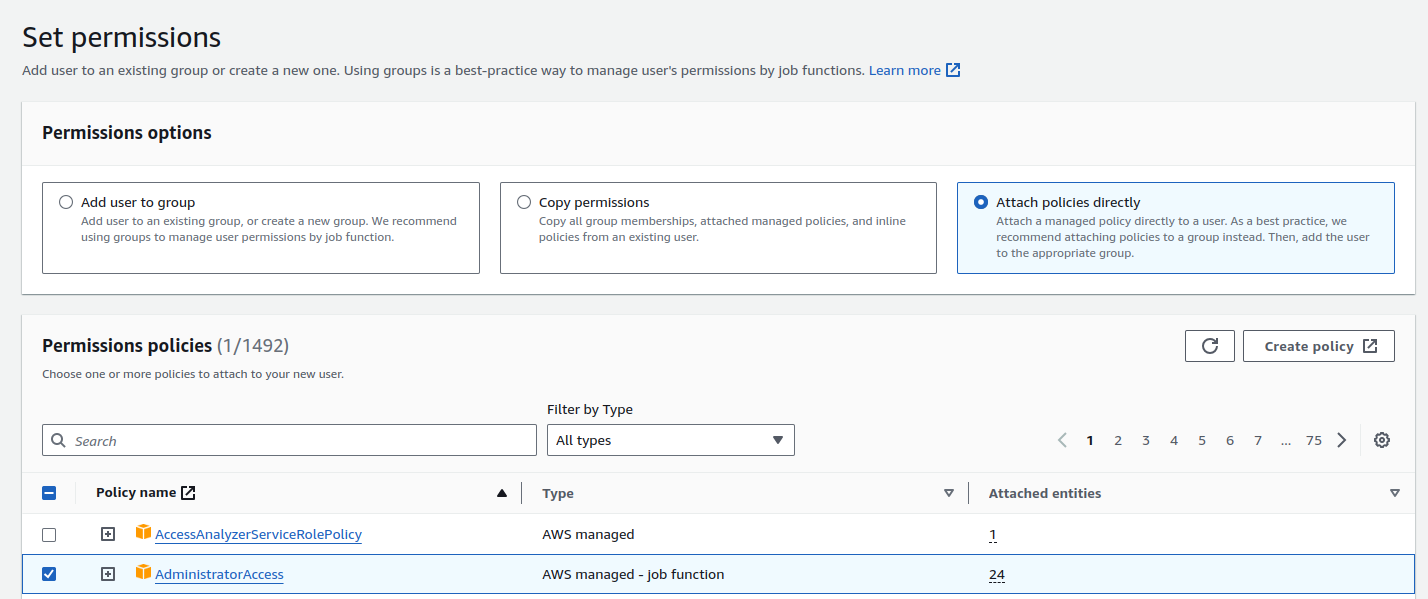Screen dimensions: 1428x599
Task: Open the All types filter dropdown
Action: click(x=669, y=439)
